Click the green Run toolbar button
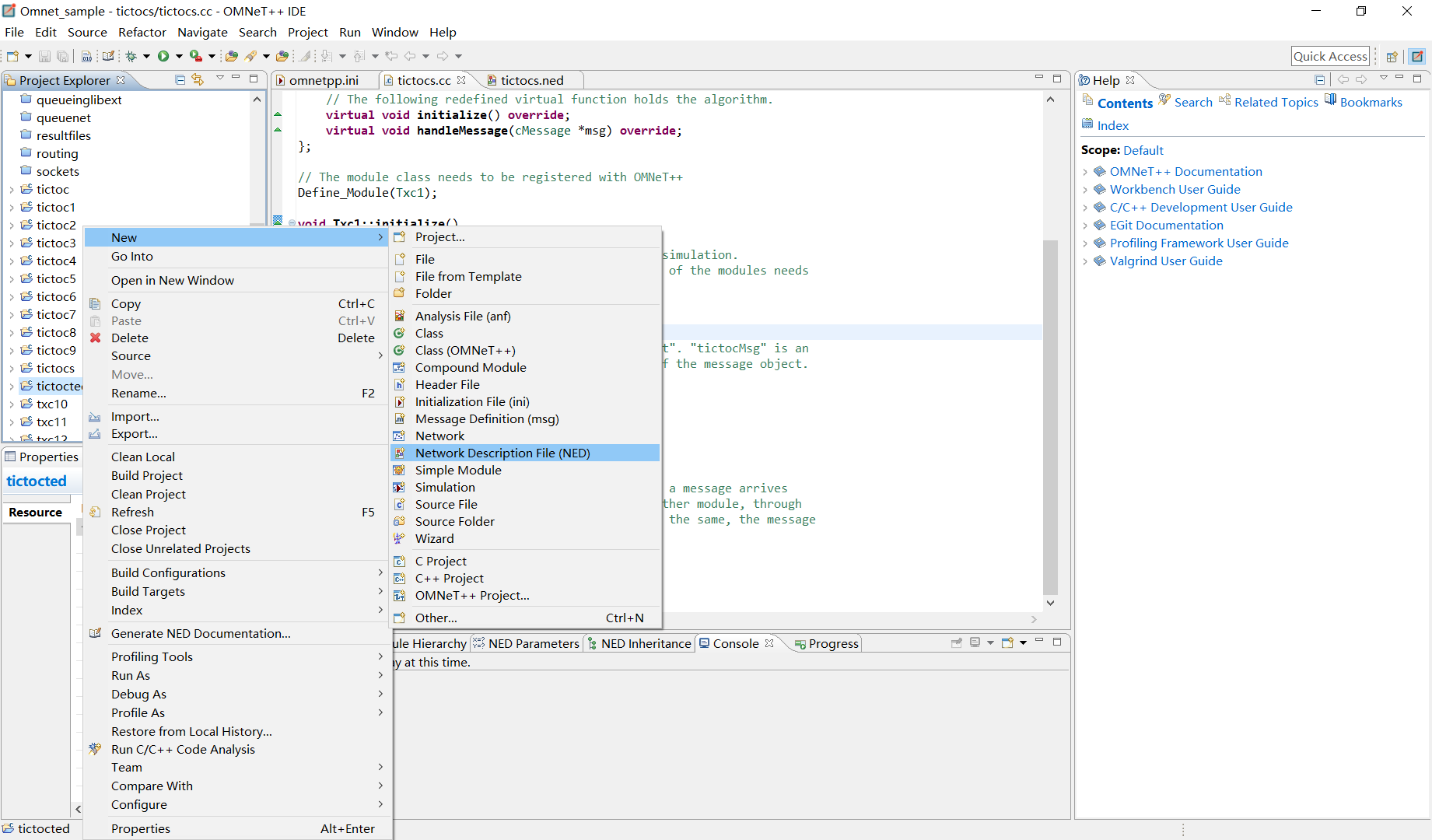Screen dimensions: 1432x840 [x=163, y=56]
